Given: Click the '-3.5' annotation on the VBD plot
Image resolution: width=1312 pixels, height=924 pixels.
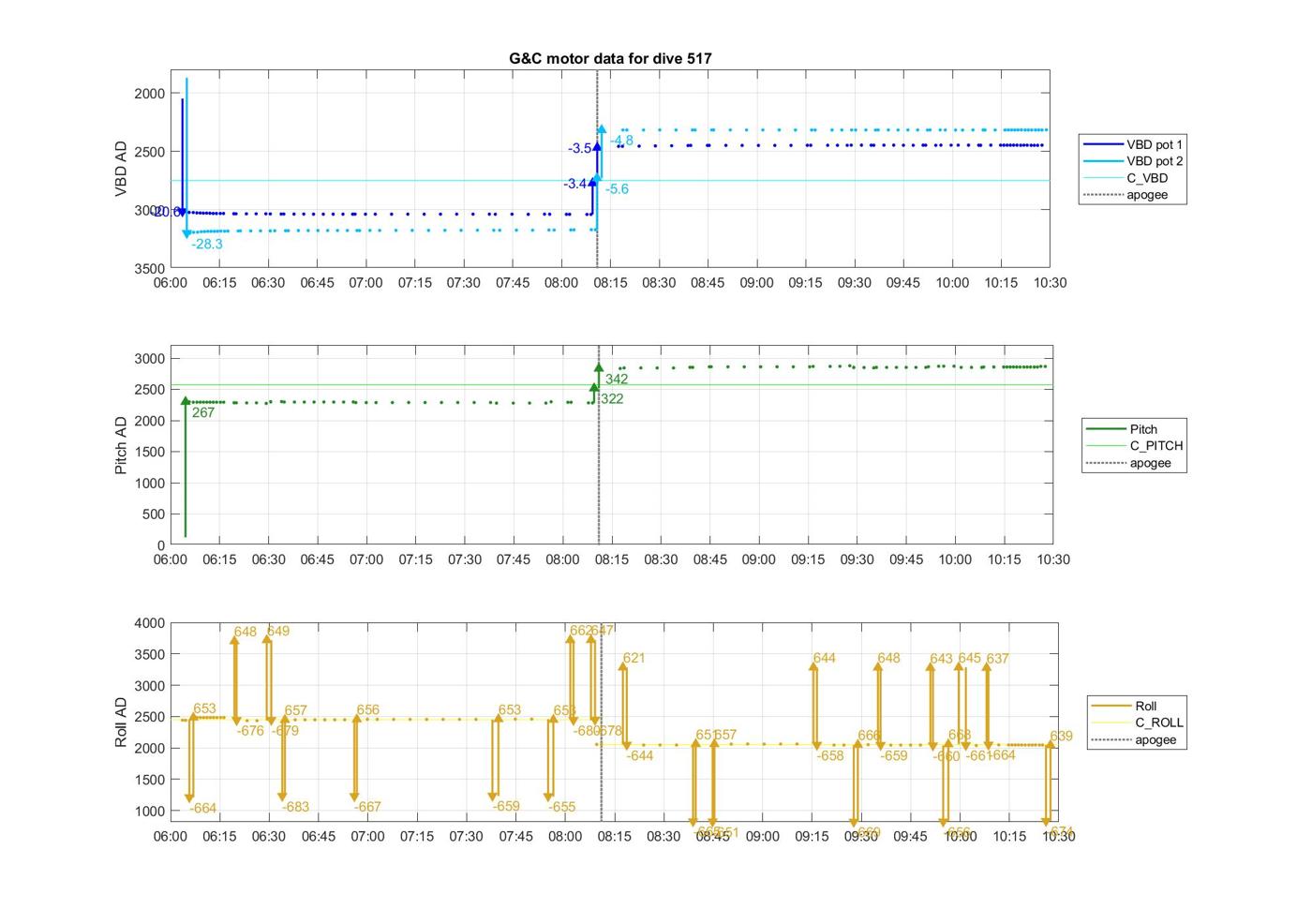Looking at the screenshot, I should tap(580, 149).
